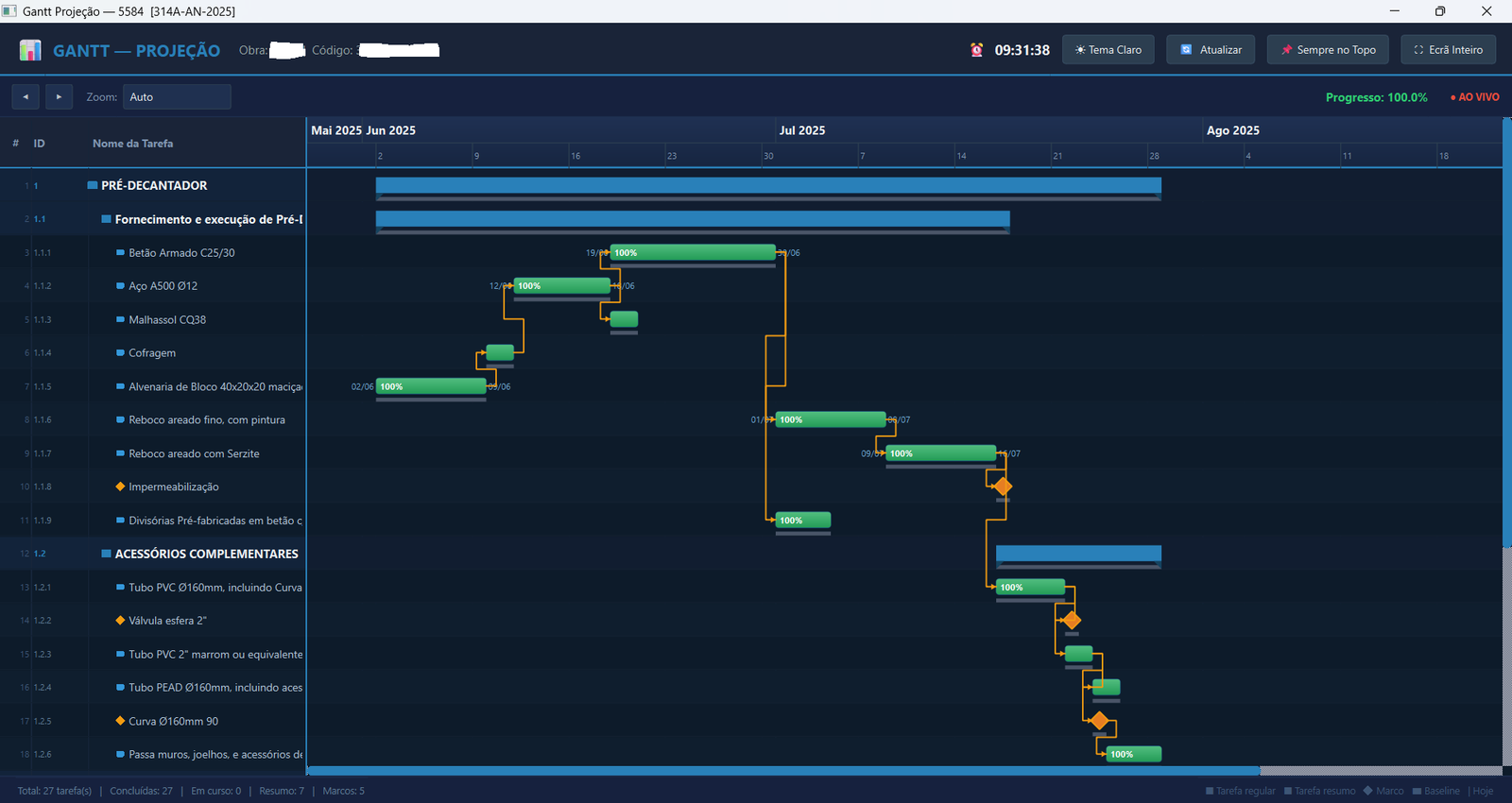The image size is (1512, 803).
Task: Collapse the ACESSÓRIOS COMPLEMENTARES group
Action: 107,554
